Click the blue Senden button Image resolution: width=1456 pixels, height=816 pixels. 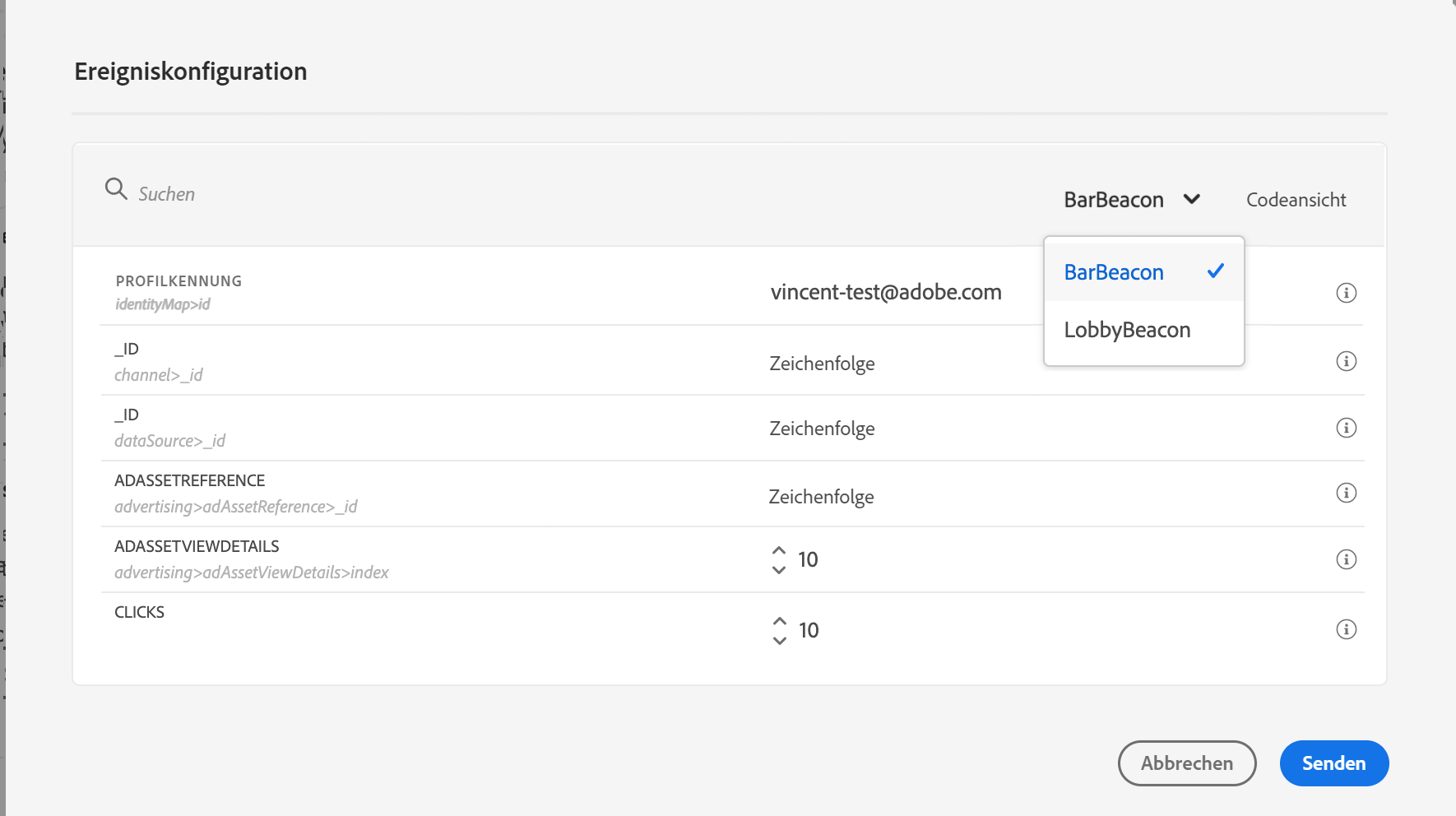click(1333, 763)
